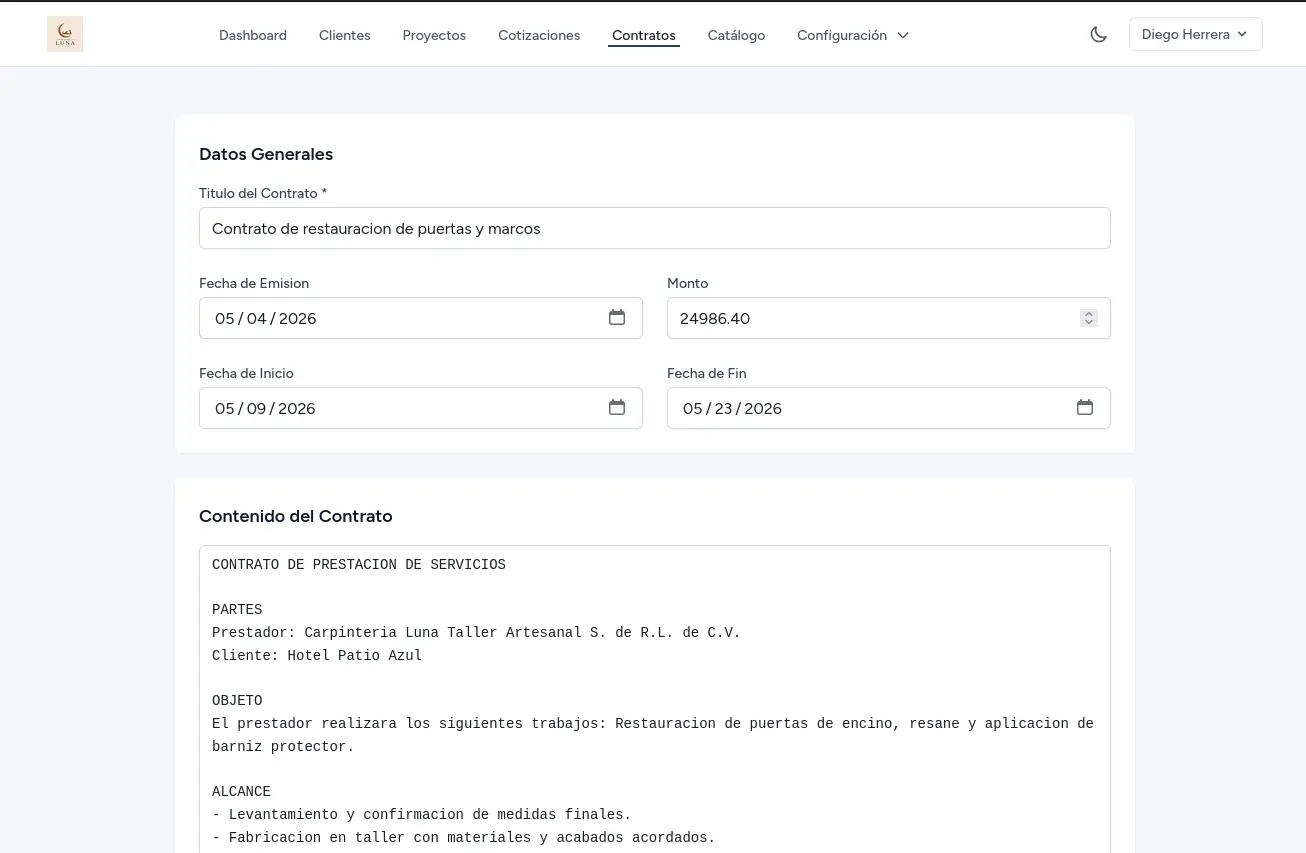Image resolution: width=1306 pixels, height=853 pixels.
Task: Click Fecha de Emision date field
Action: click(x=421, y=318)
